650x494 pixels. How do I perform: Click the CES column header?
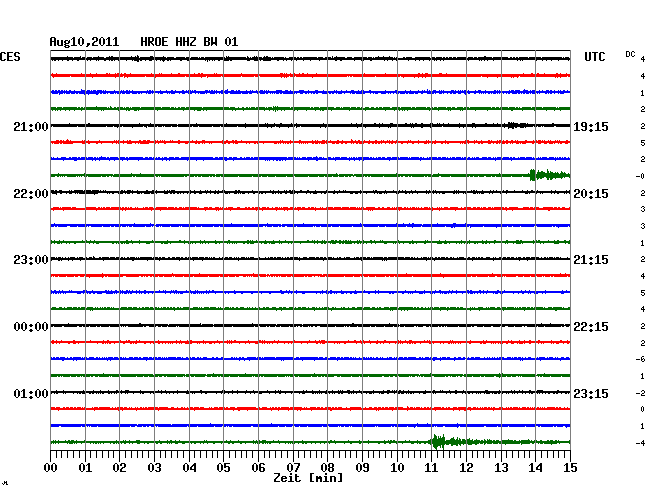[10, 57]
